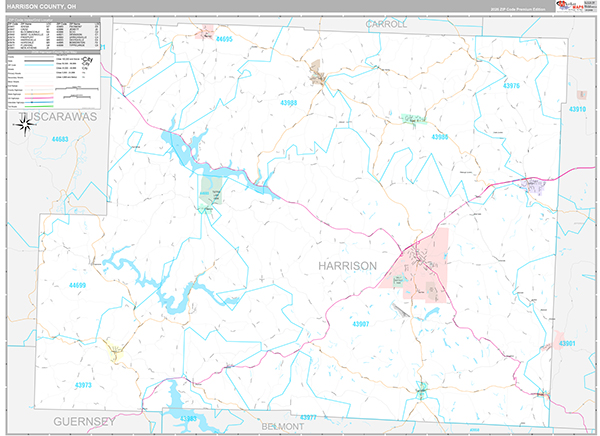The width and height of the screenshot is (600, 436).
Task: Click the largest City sample text in legend
Action: 88,59
